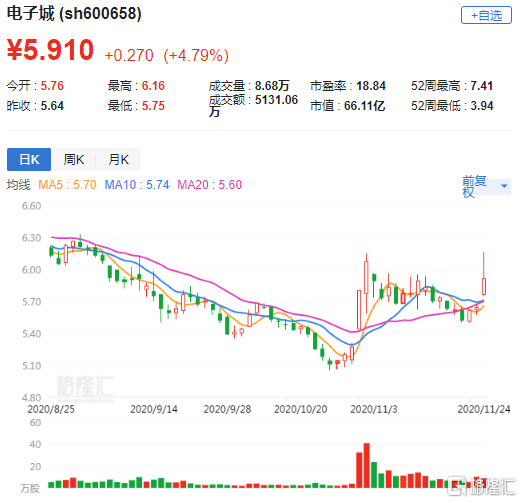Click the 2020/10/20 date axis label

[301, 409]
